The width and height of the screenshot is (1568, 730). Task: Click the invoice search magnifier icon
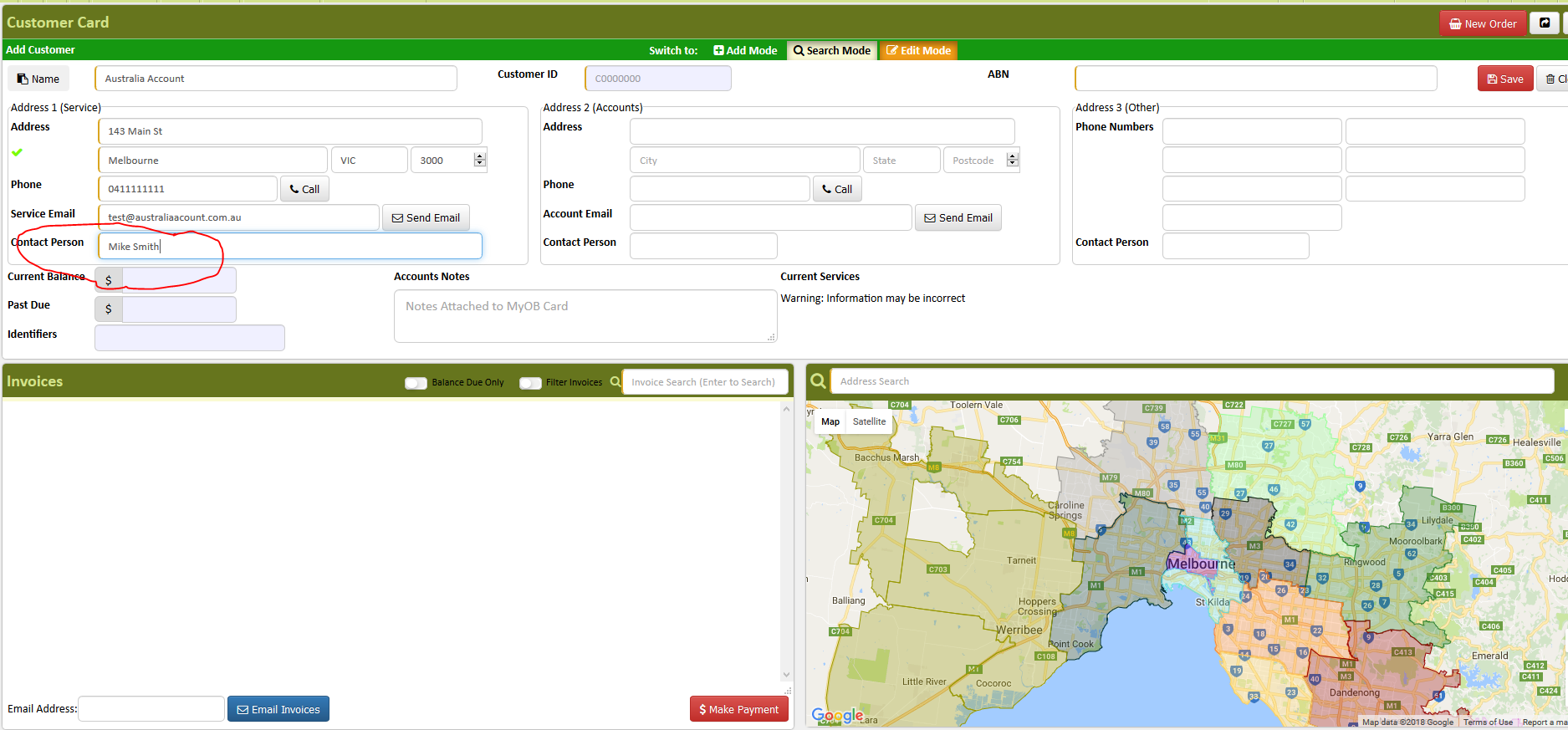615,382
